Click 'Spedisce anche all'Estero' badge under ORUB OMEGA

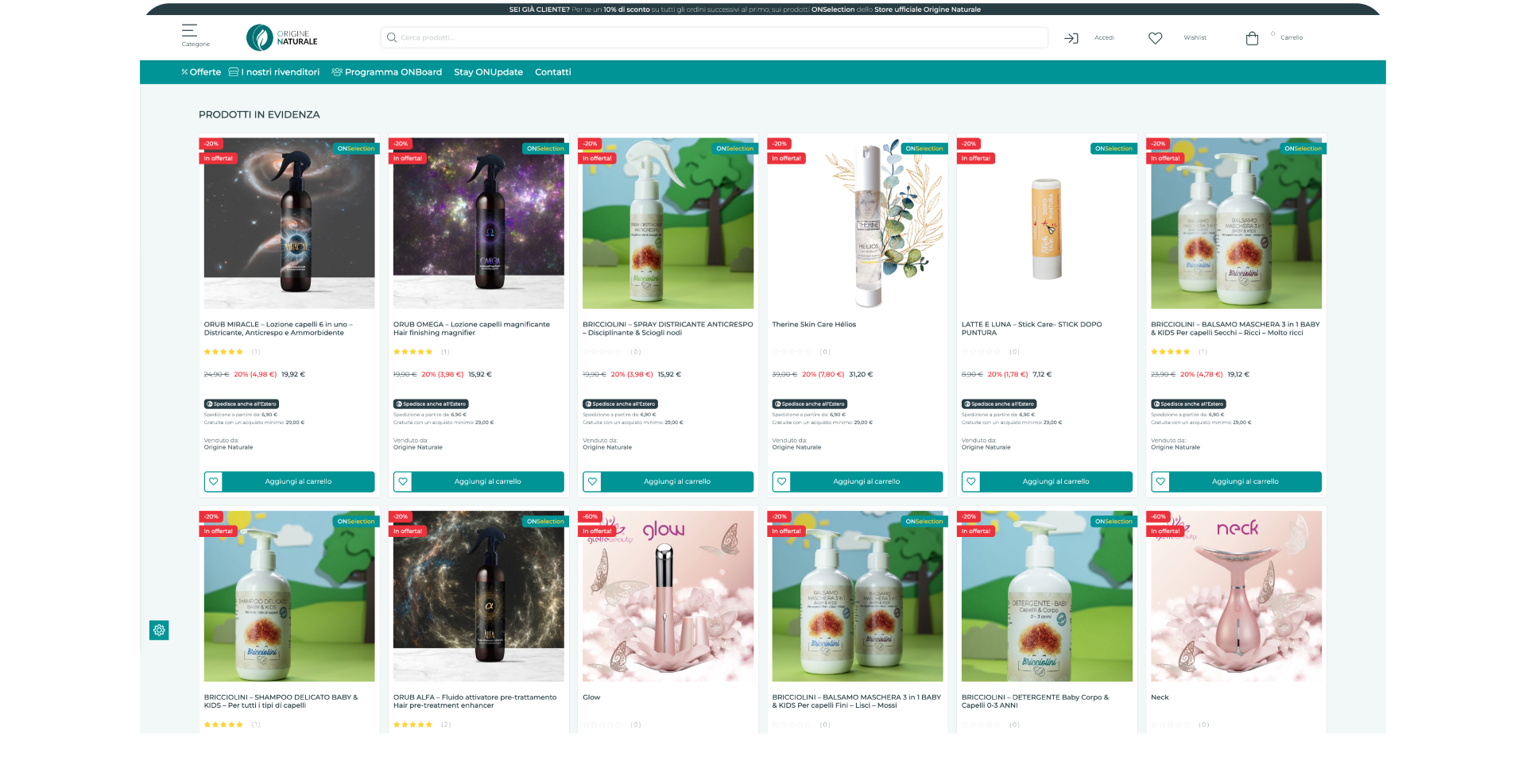tap(431, 404)
